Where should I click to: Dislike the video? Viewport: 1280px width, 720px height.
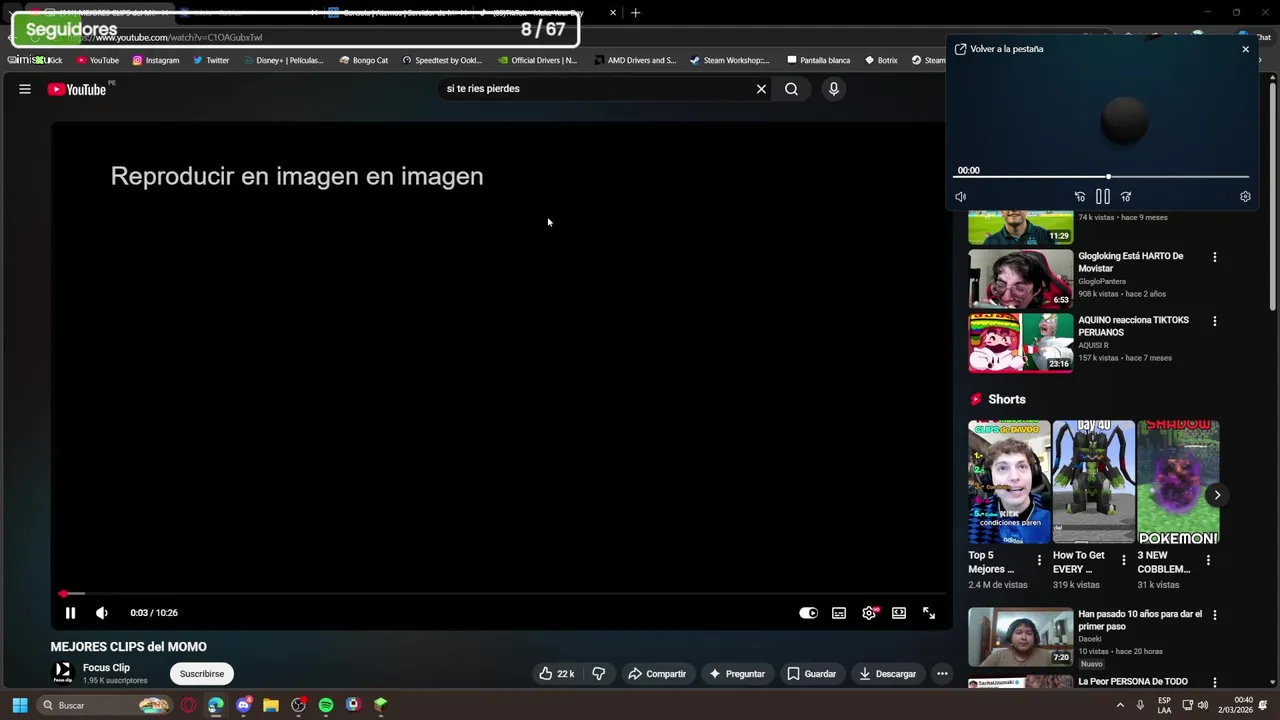click(x=598, y=674)
